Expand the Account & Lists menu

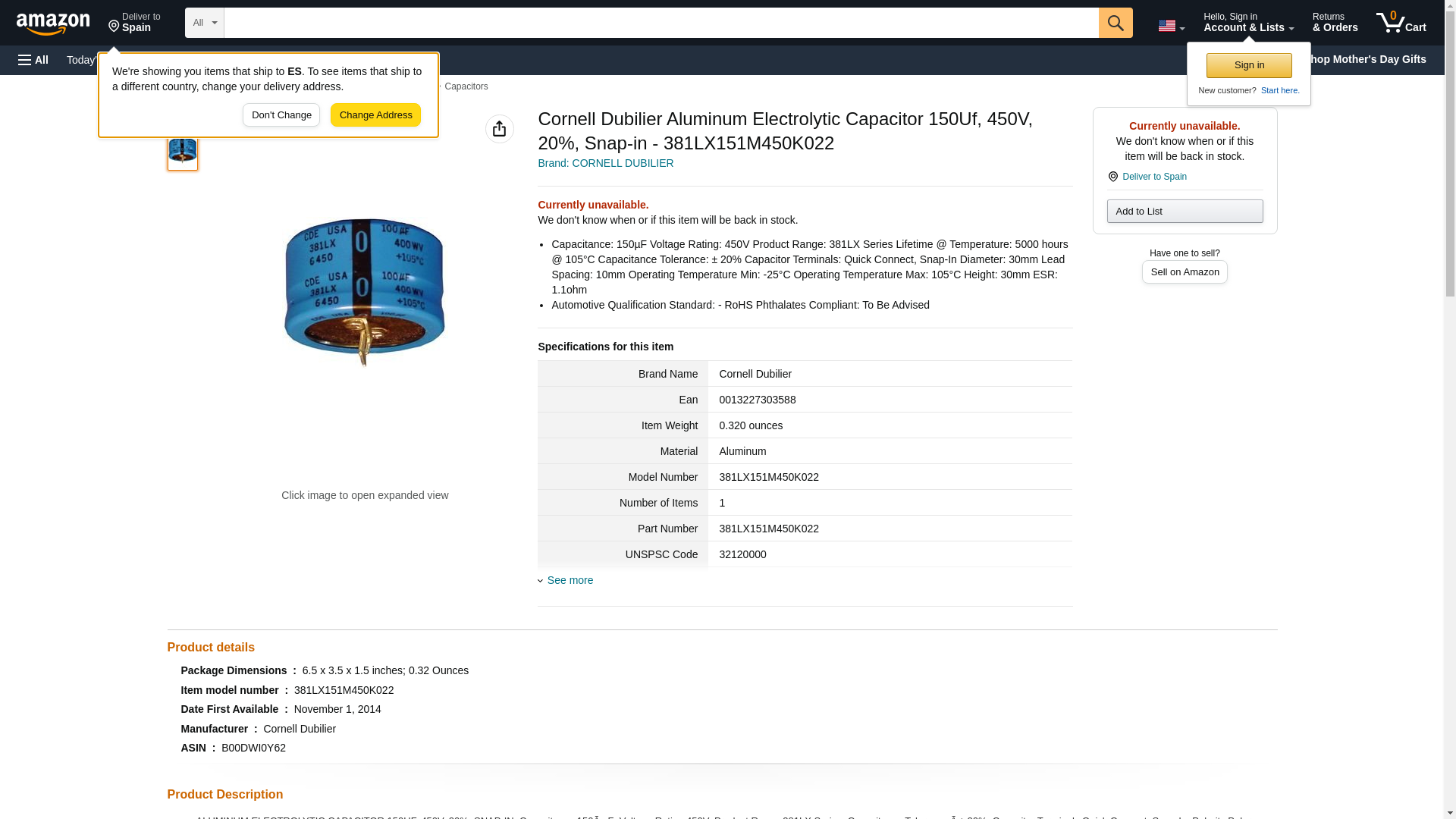point(1247,23)
